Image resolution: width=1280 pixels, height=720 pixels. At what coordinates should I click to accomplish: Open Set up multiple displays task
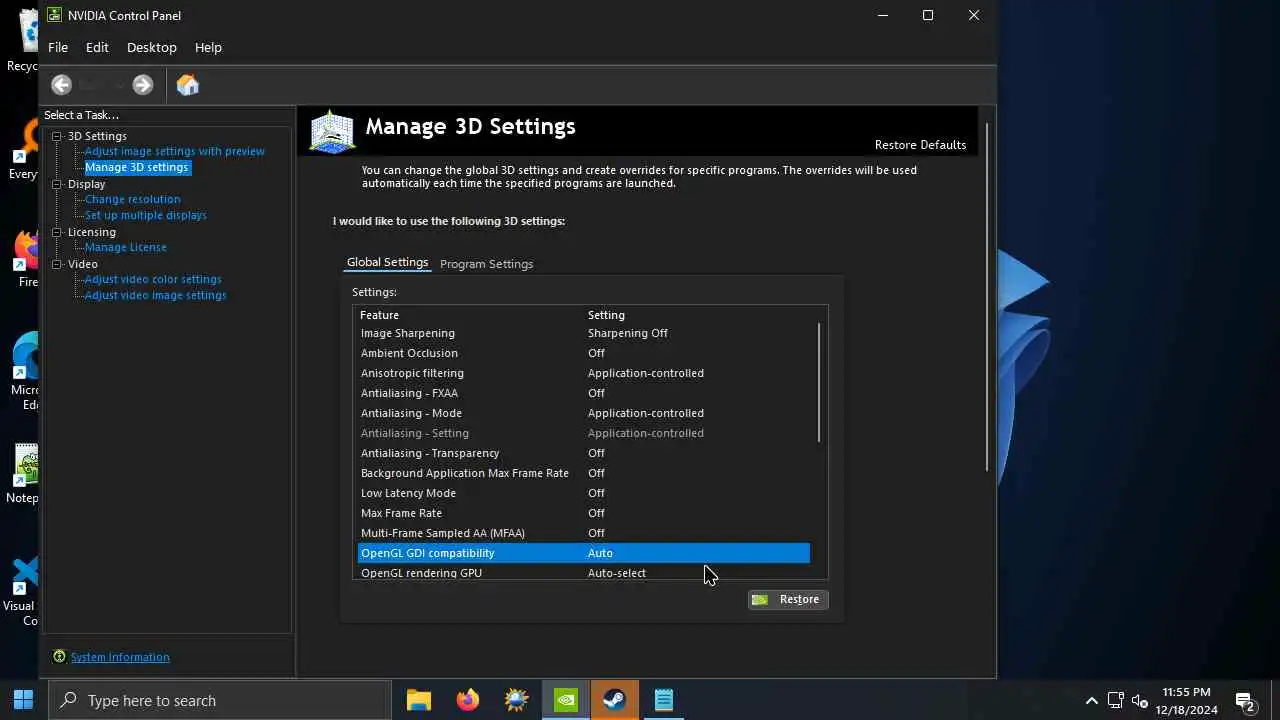[146, 215]
